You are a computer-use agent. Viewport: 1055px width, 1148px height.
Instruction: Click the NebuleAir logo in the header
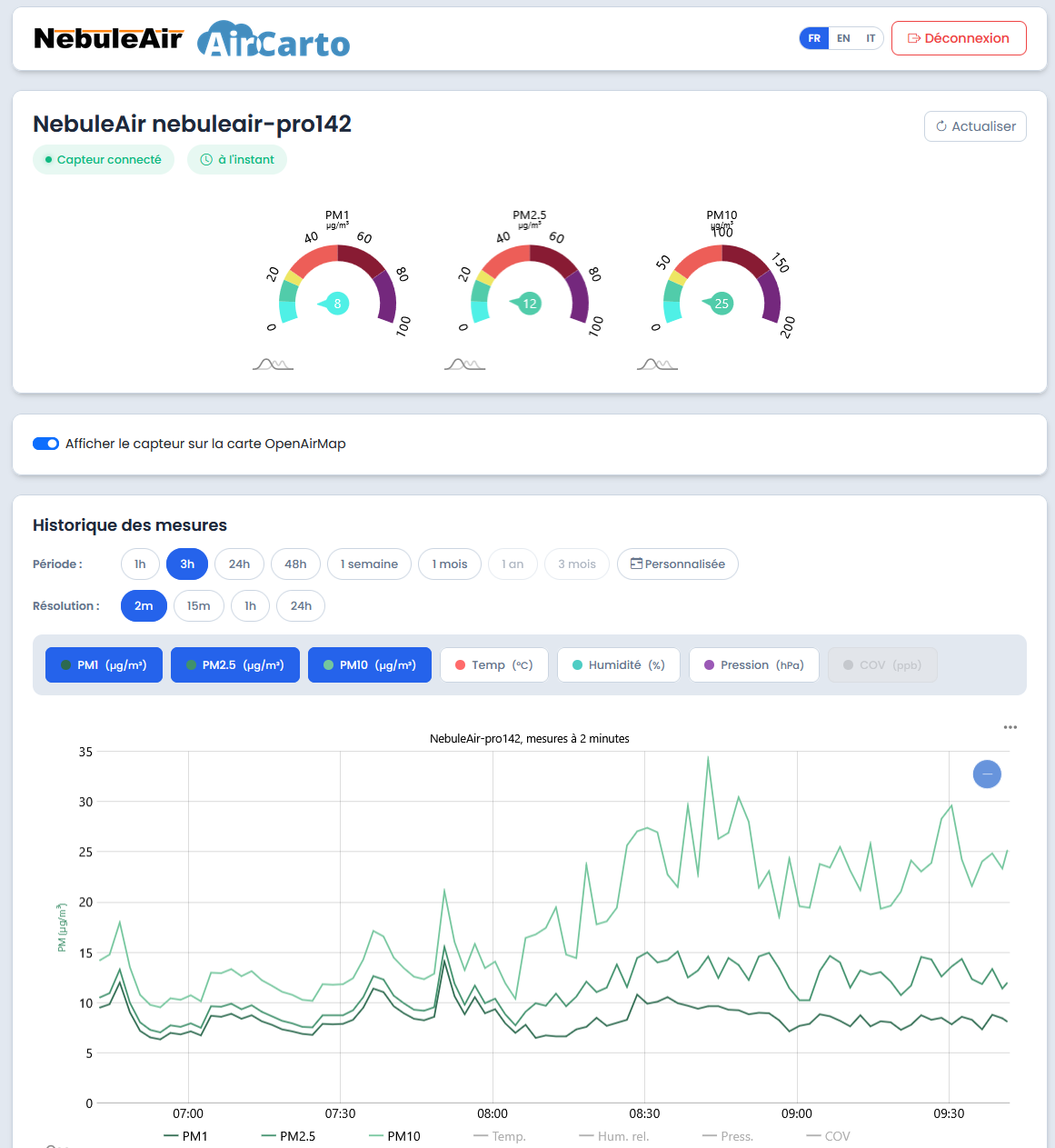pyautogui.click(x=109, y=38)
